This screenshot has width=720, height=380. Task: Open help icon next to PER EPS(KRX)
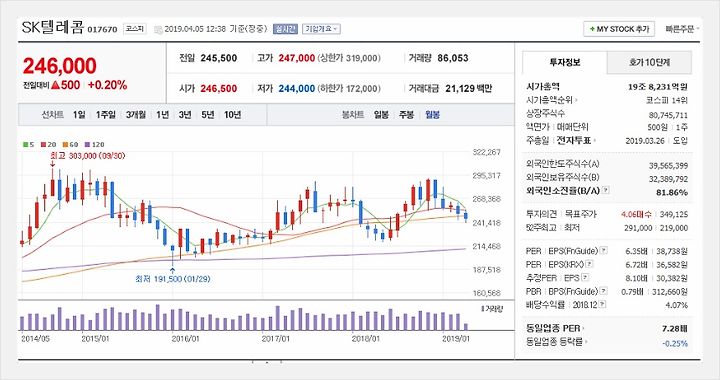pyautogui.click(x=590, y=264)
